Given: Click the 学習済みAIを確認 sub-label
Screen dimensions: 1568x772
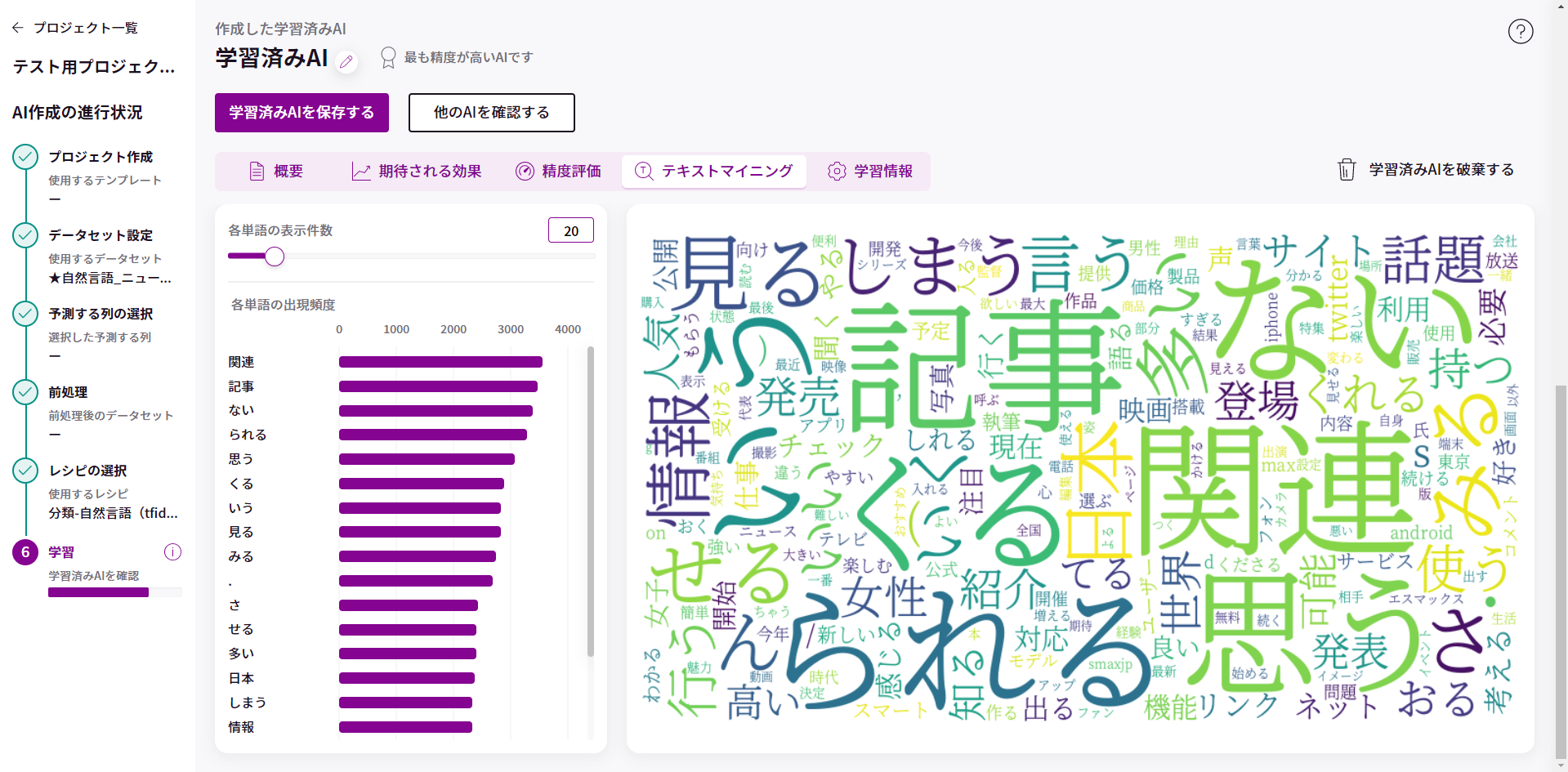Looking at the screenshot, I should click(93, 576).
